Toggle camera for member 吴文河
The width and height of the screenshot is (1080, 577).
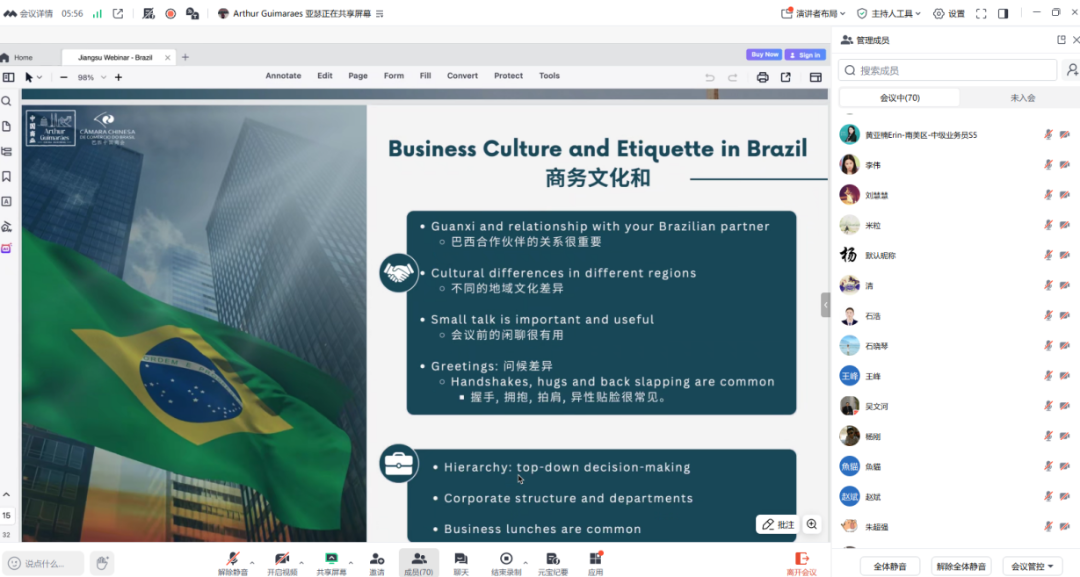(x=1064, y=406)
